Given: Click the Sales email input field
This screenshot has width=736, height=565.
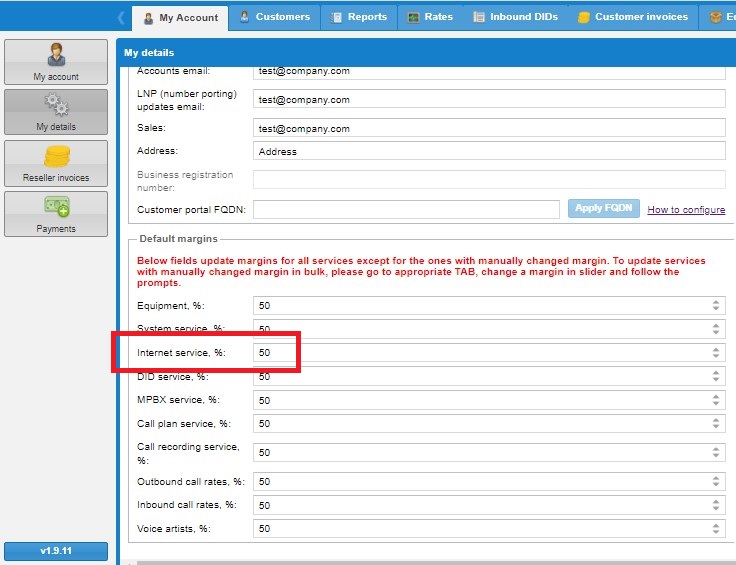Looking at the screenshot, I should click(x=489, y=128).
